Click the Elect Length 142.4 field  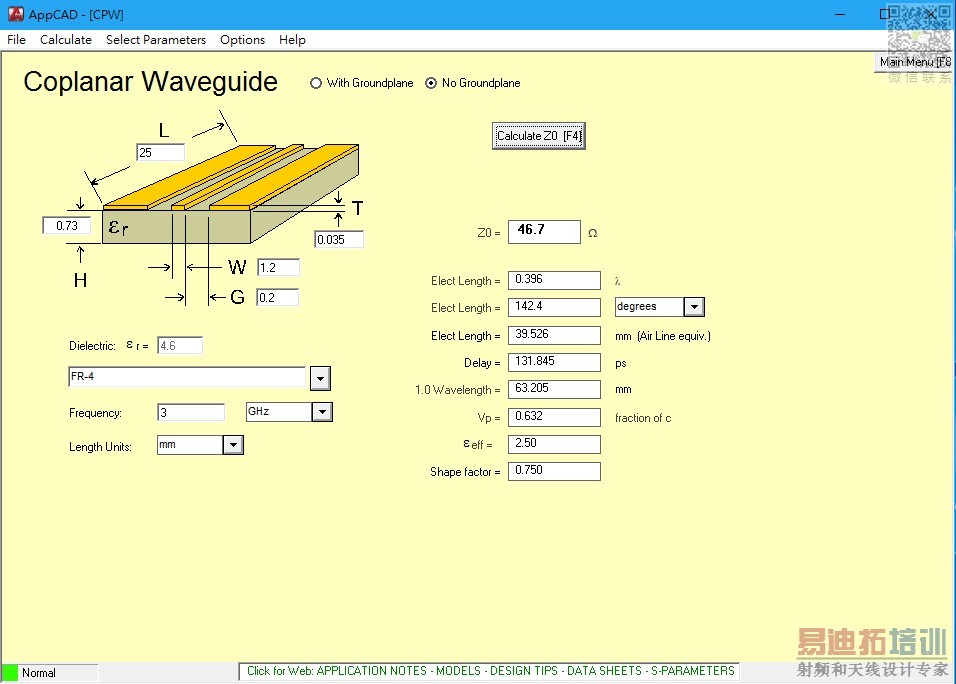click(554, 307)
